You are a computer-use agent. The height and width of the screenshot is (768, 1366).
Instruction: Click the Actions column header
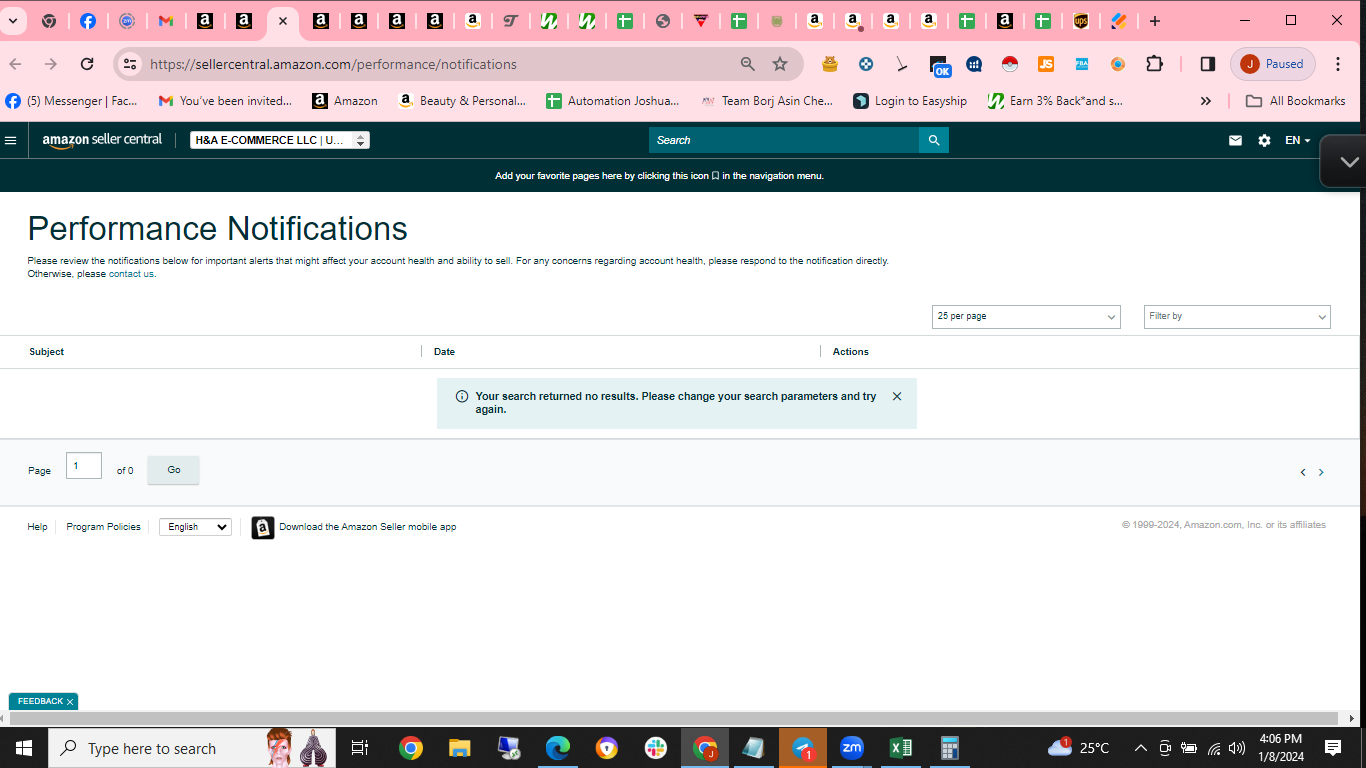point(851,352)
